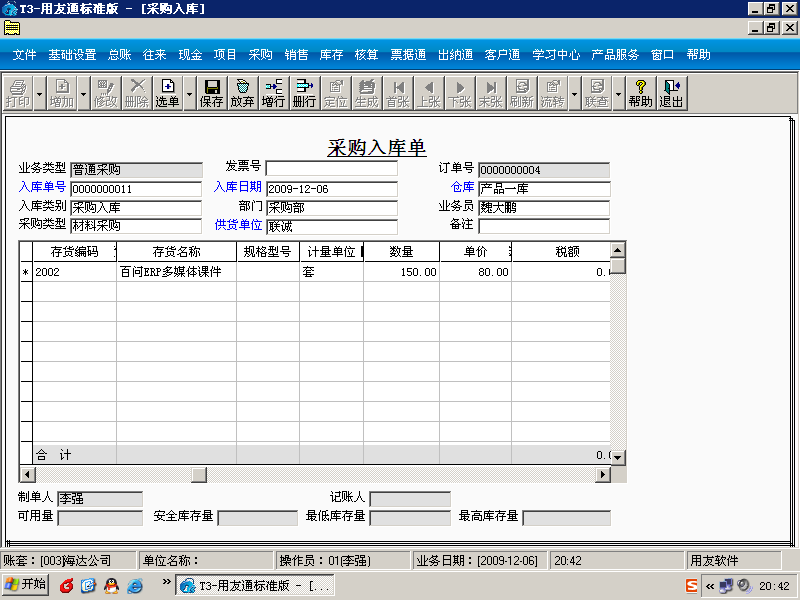The image size is (800, 600).
Task: Click the 业务员 field showing 魏大鹏
Action: point(544,208)
